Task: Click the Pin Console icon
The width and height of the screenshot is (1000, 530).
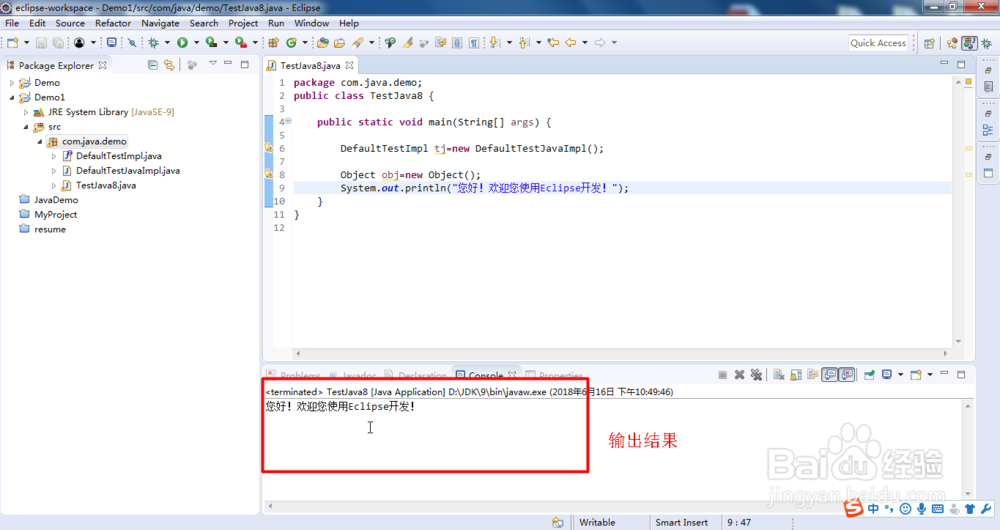Action: tap(869, 375)
